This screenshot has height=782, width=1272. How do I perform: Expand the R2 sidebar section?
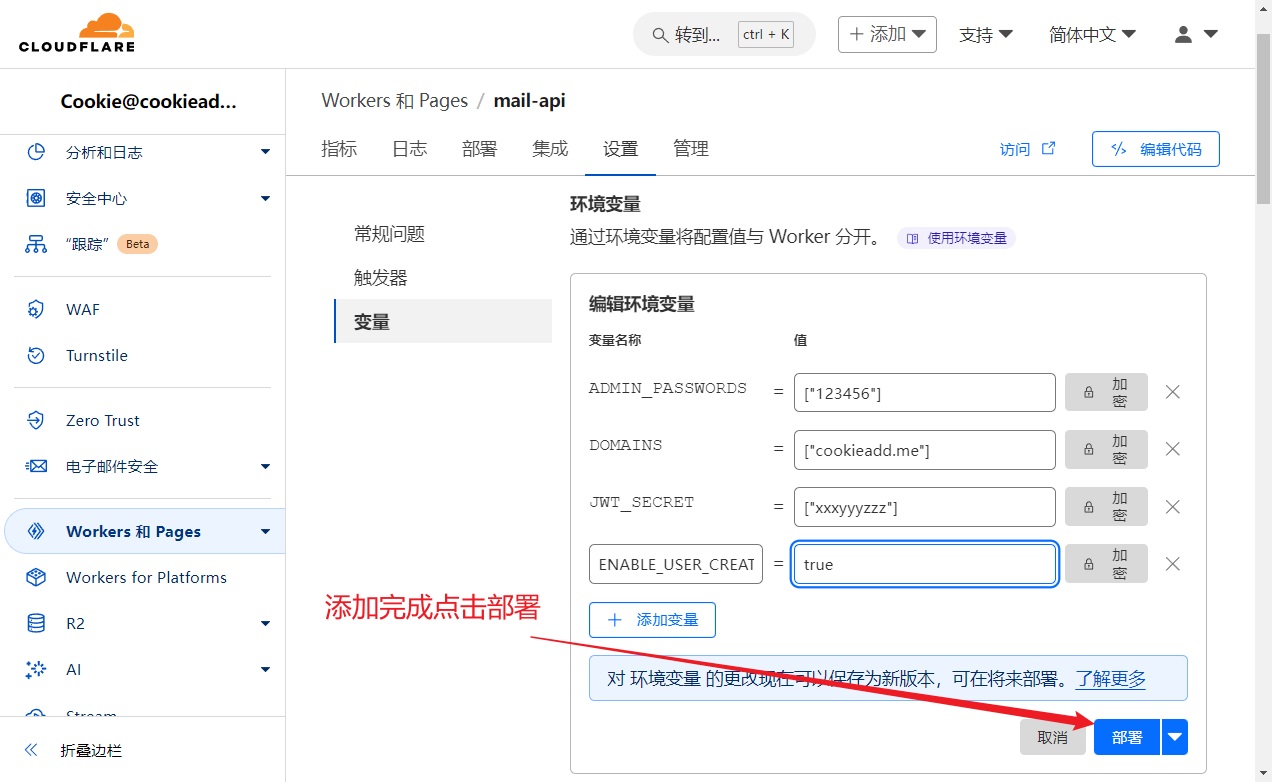click(x=265, y=624)
